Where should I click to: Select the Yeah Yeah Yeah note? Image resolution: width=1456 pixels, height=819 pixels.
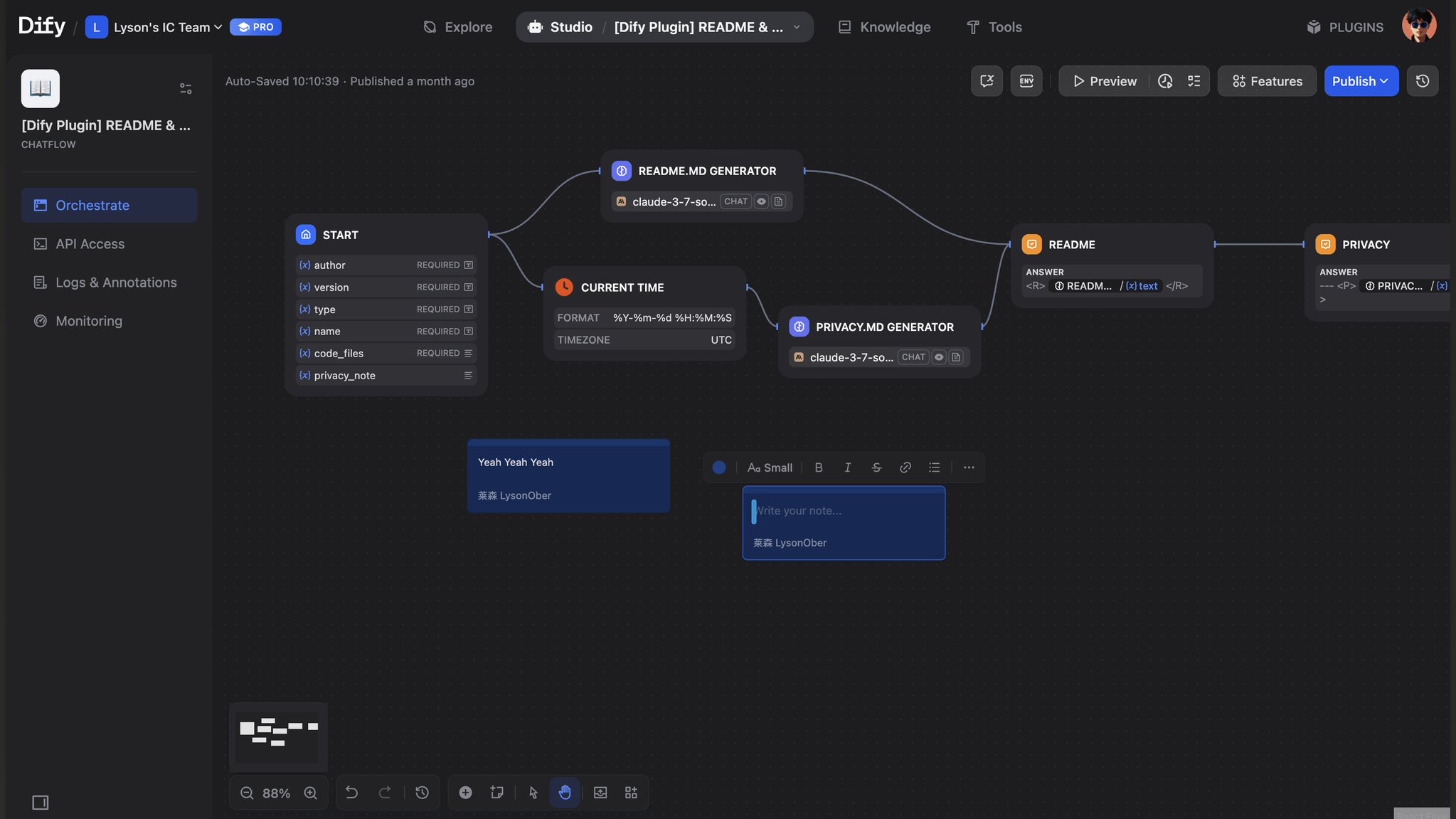pos(568,476)
